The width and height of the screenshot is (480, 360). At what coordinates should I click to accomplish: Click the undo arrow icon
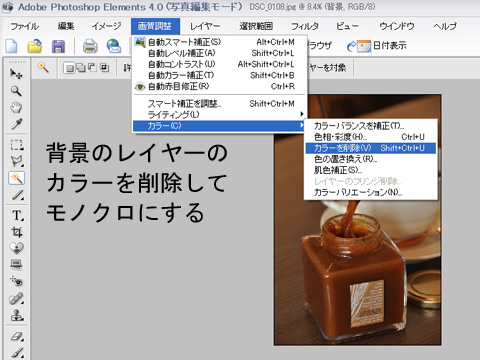[351, 46]
